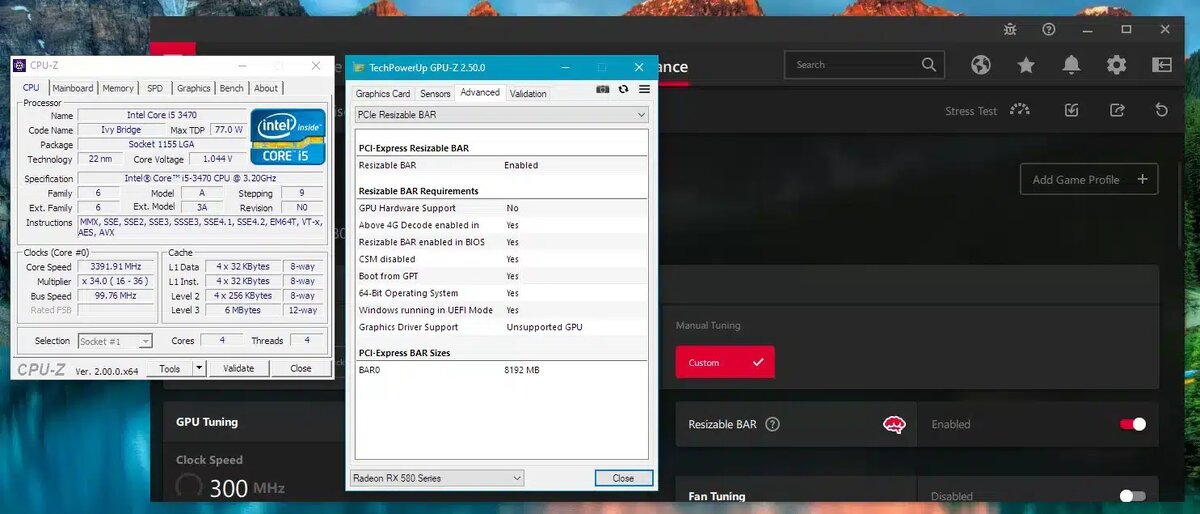
Task: Open Radeon Software settings gear
Action: point(1116,65)
